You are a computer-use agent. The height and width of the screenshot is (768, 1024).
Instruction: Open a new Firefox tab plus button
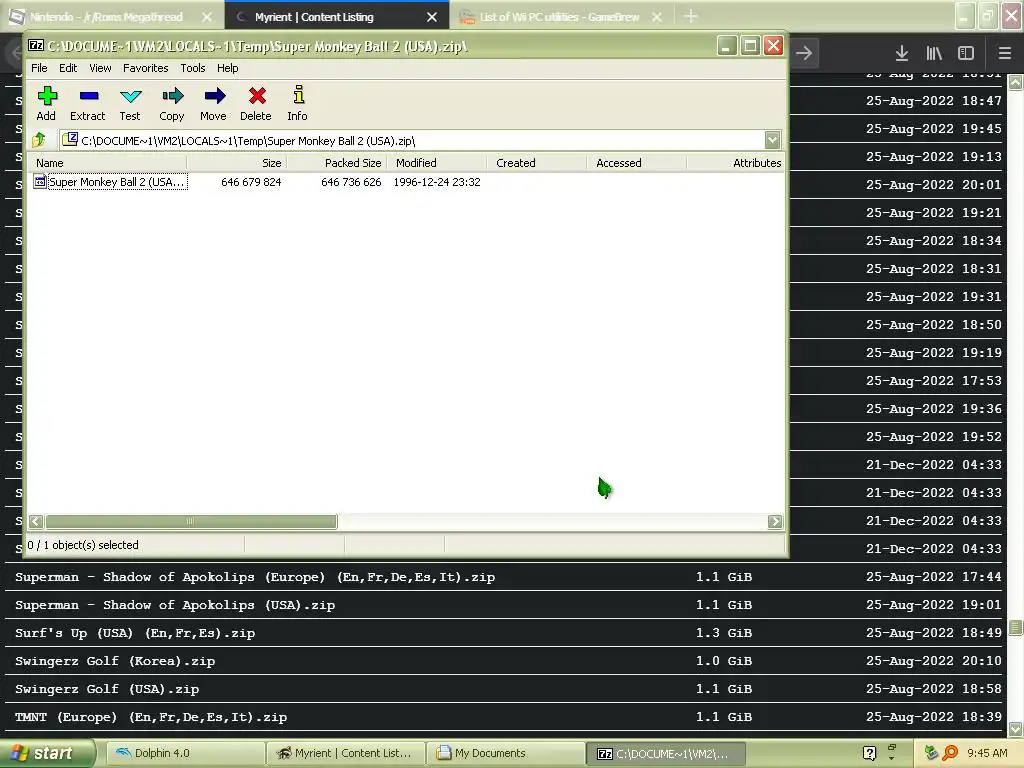[690, 16]
